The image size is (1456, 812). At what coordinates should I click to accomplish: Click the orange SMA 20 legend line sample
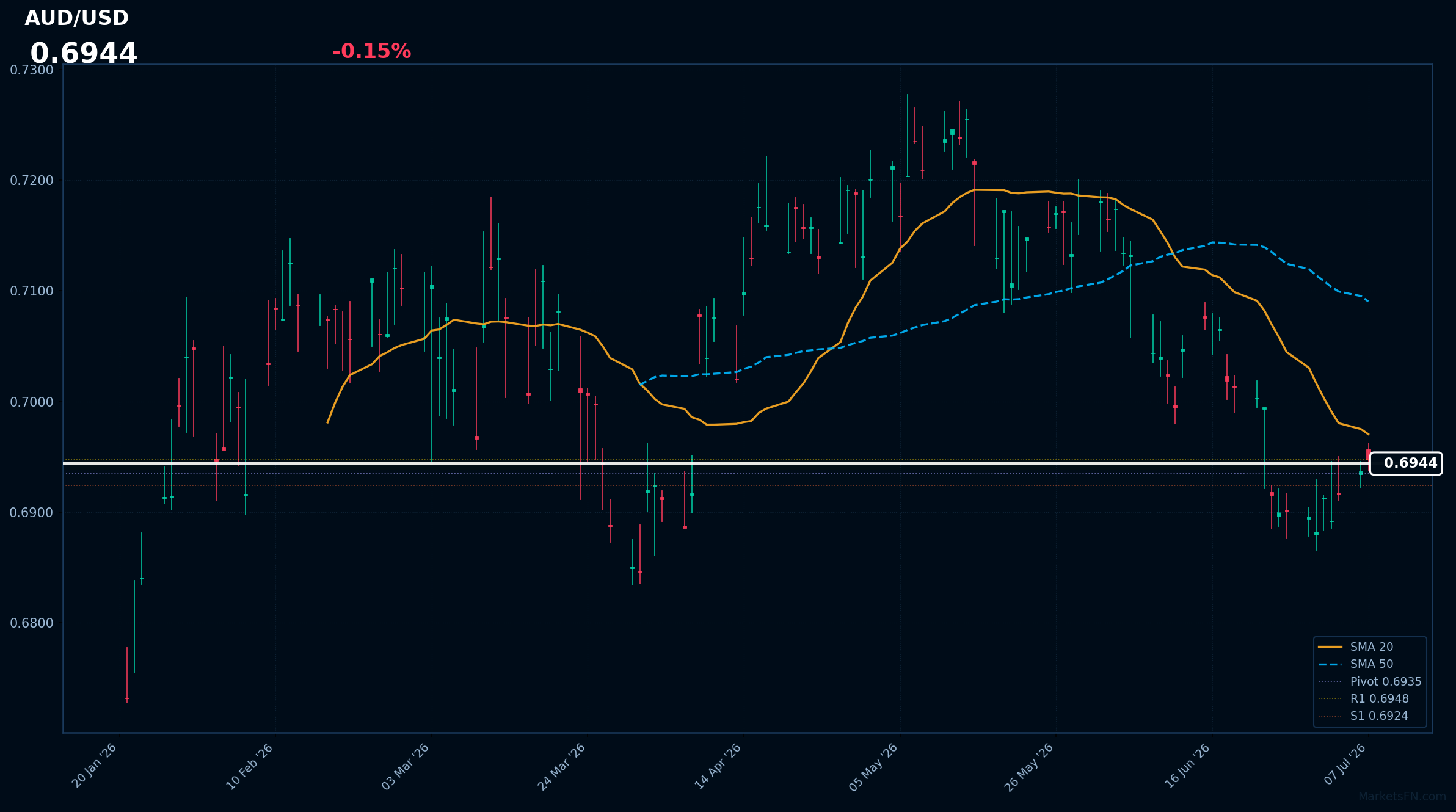[1330, 647]
